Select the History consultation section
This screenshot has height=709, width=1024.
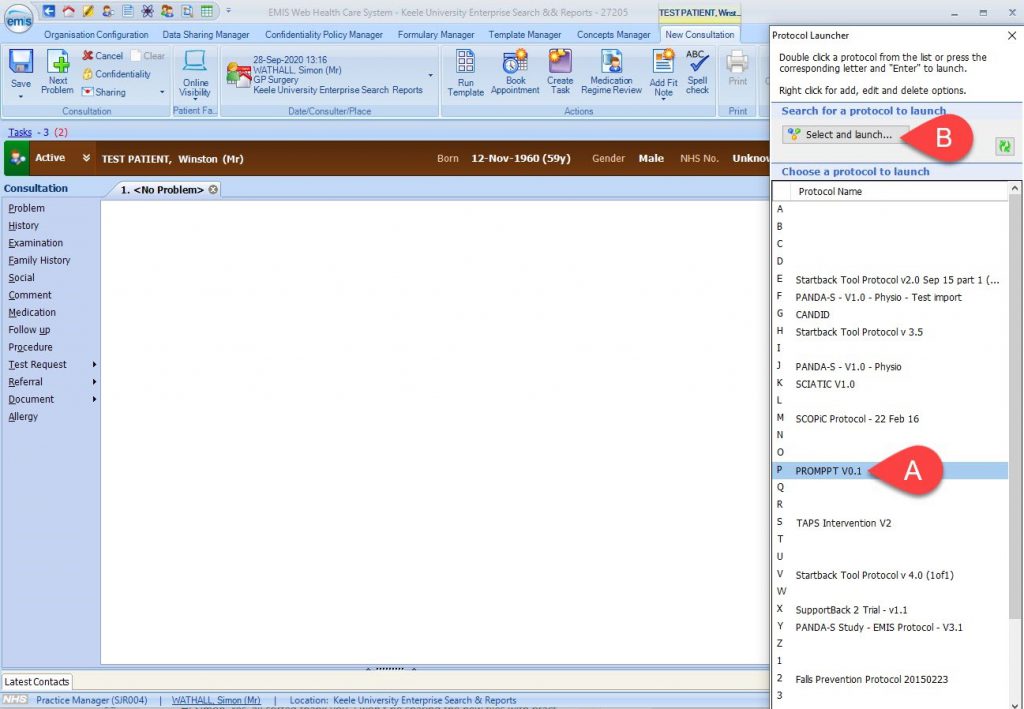[x=24, y=225]
